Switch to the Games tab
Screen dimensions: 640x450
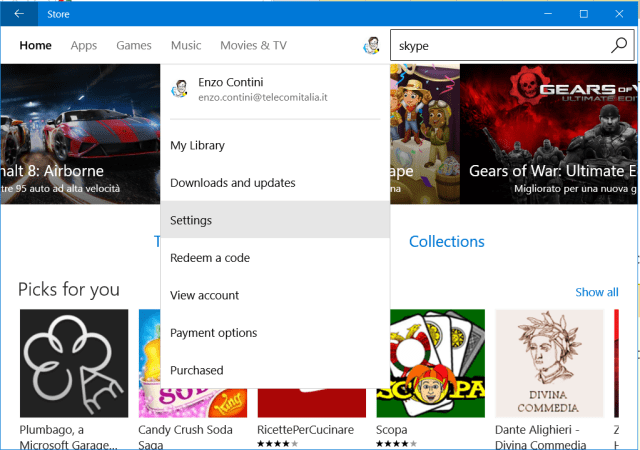click(x=134, y=45)
